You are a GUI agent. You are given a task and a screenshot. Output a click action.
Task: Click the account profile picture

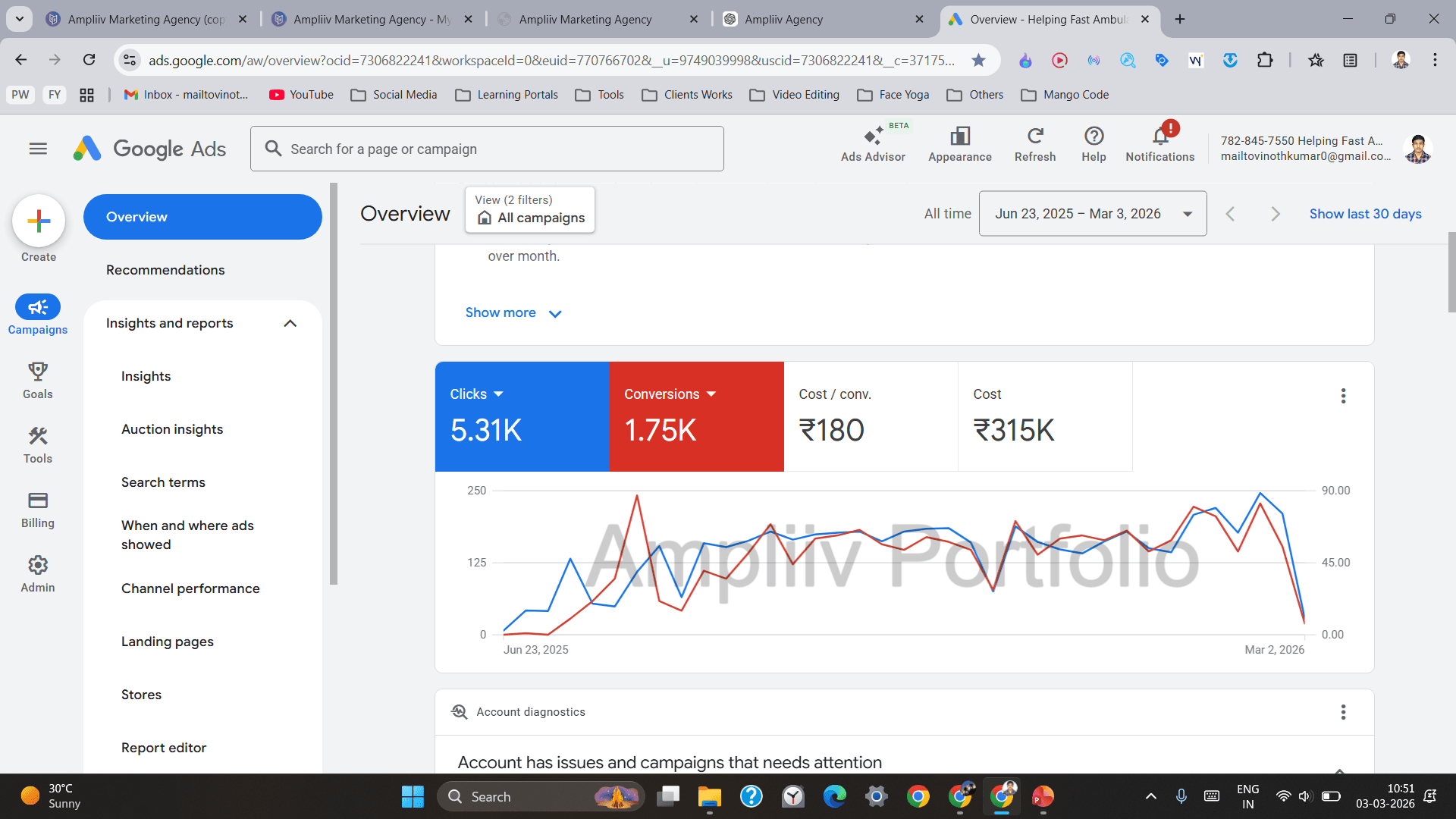click(1417, 149)
